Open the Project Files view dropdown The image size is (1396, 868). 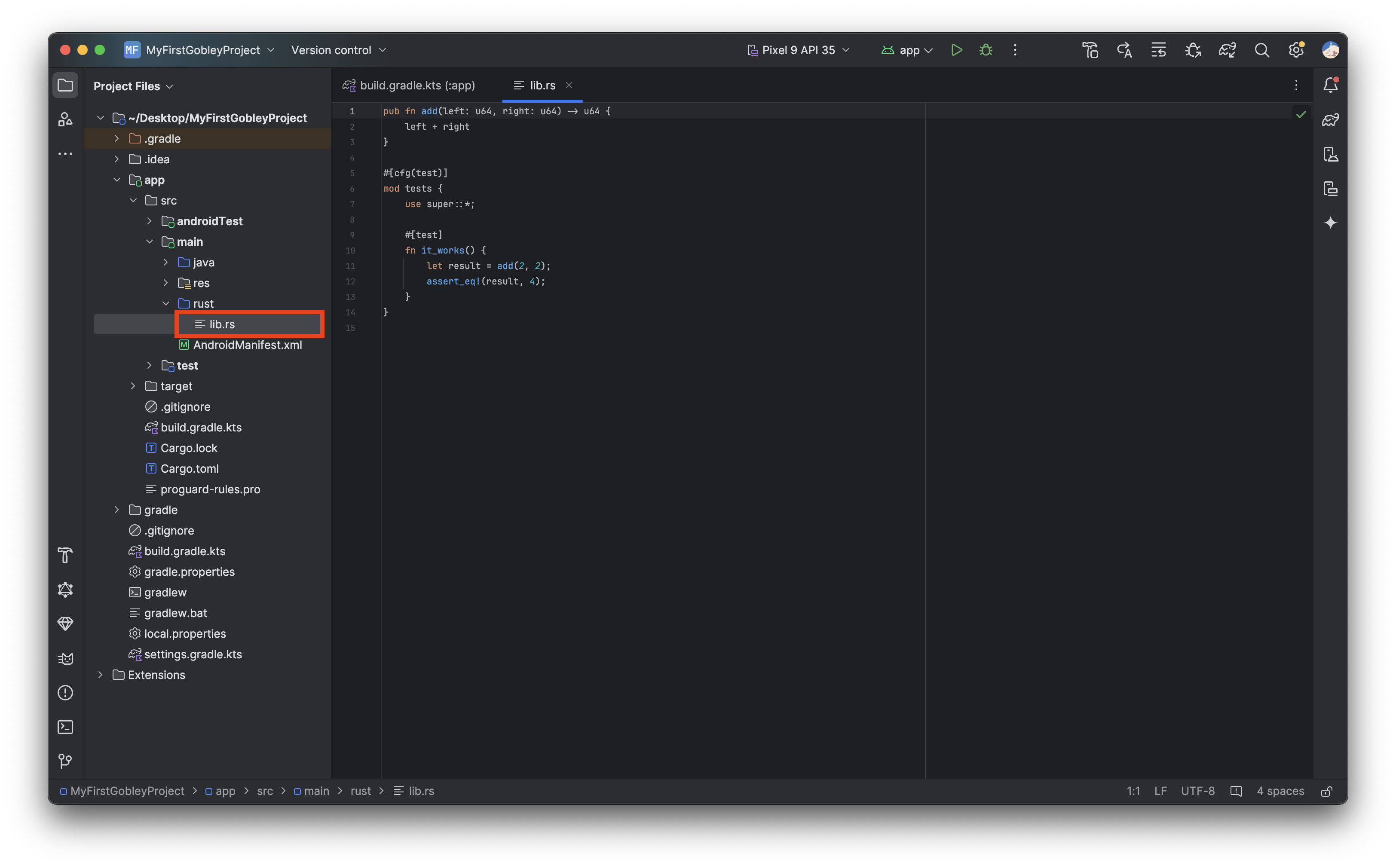click(133, 86)
